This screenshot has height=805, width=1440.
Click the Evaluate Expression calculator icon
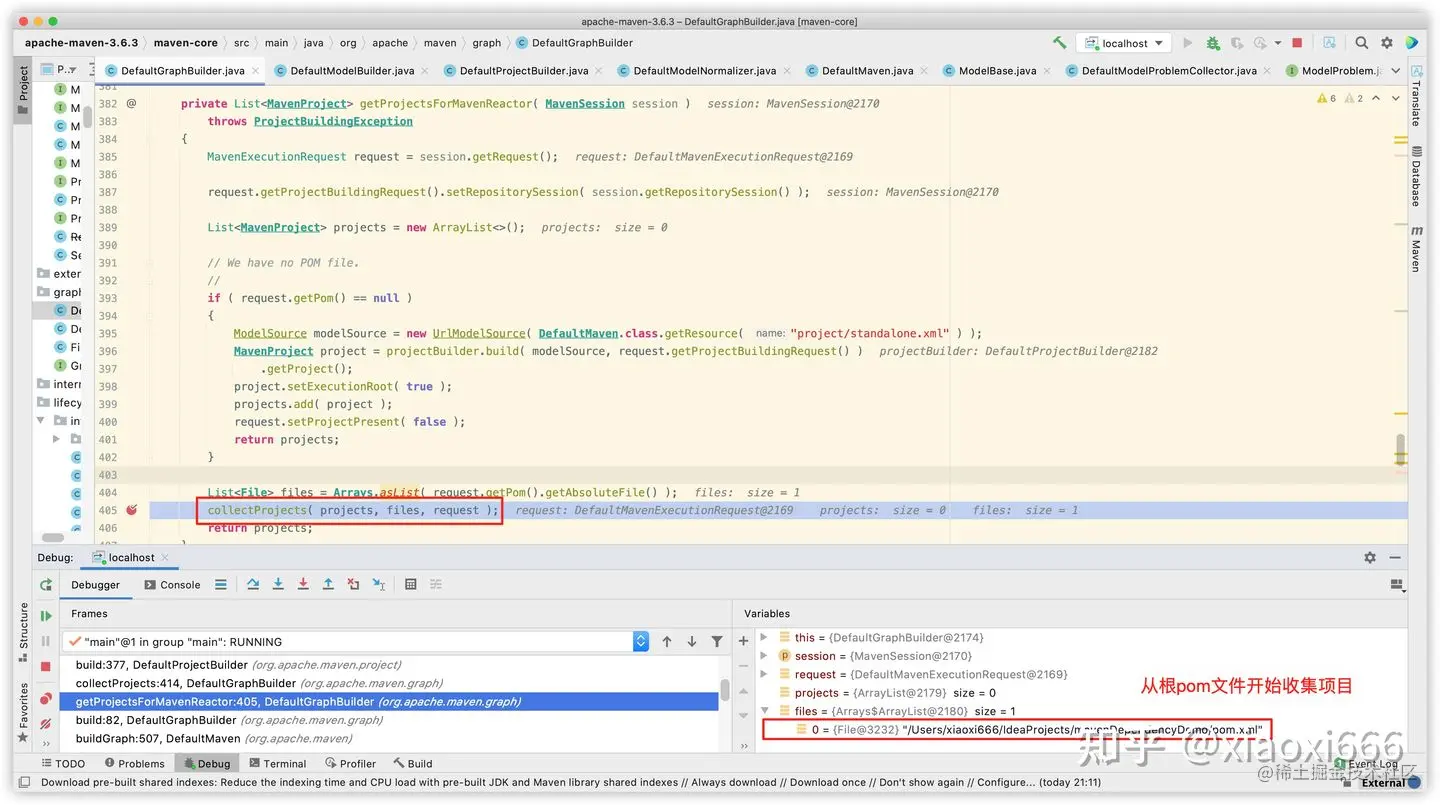point(411,584)
